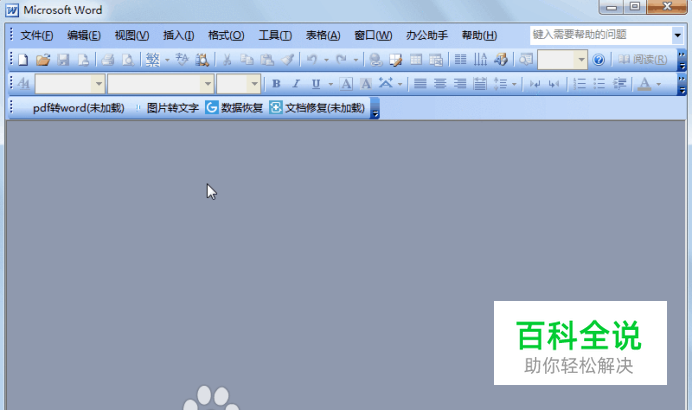Image resolution: width=692 pixels, height=410 pixels.
Task: Click the Undo arrow icon
Action: point(312,59)
